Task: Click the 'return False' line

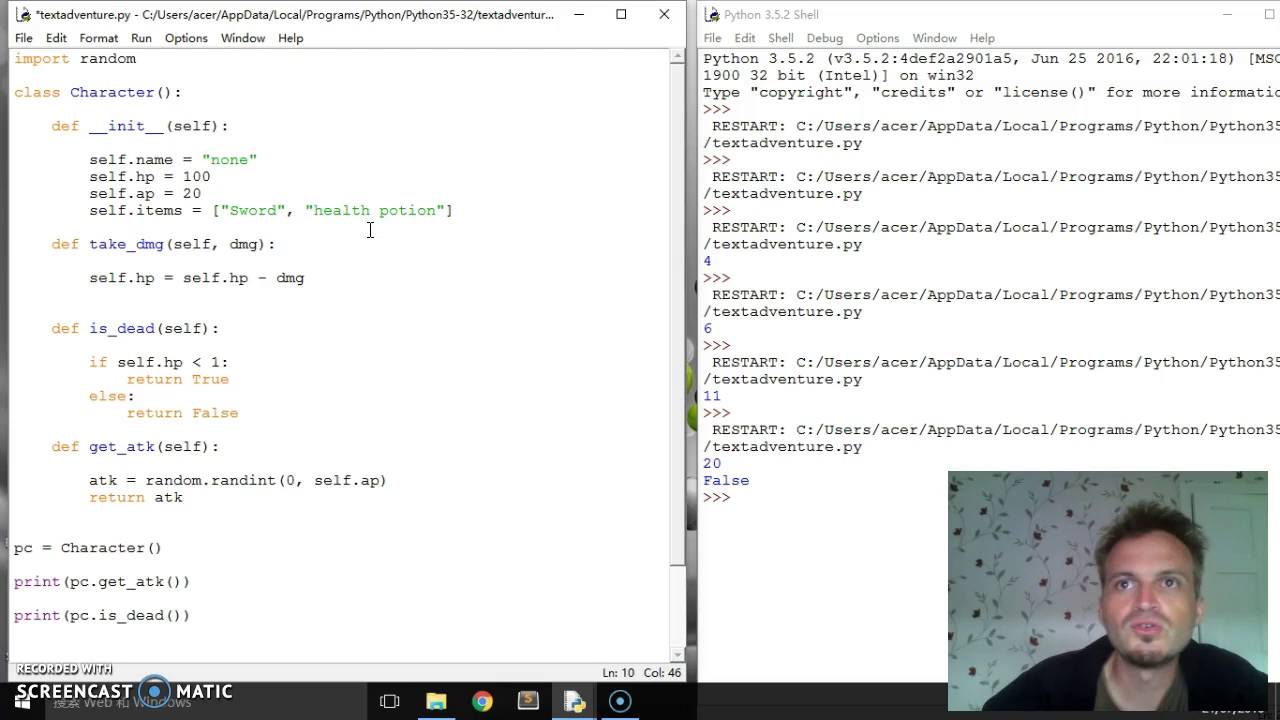Action: point(183,413)
